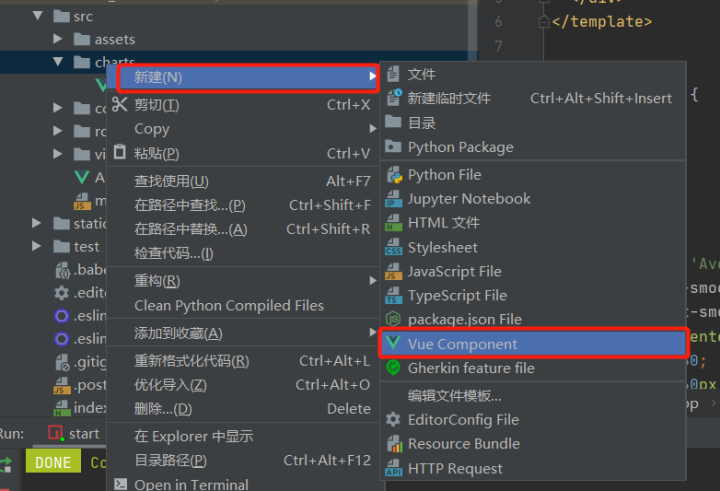
Task: Select 在路径中查找...(P) entry
Action: coord(242,205)
